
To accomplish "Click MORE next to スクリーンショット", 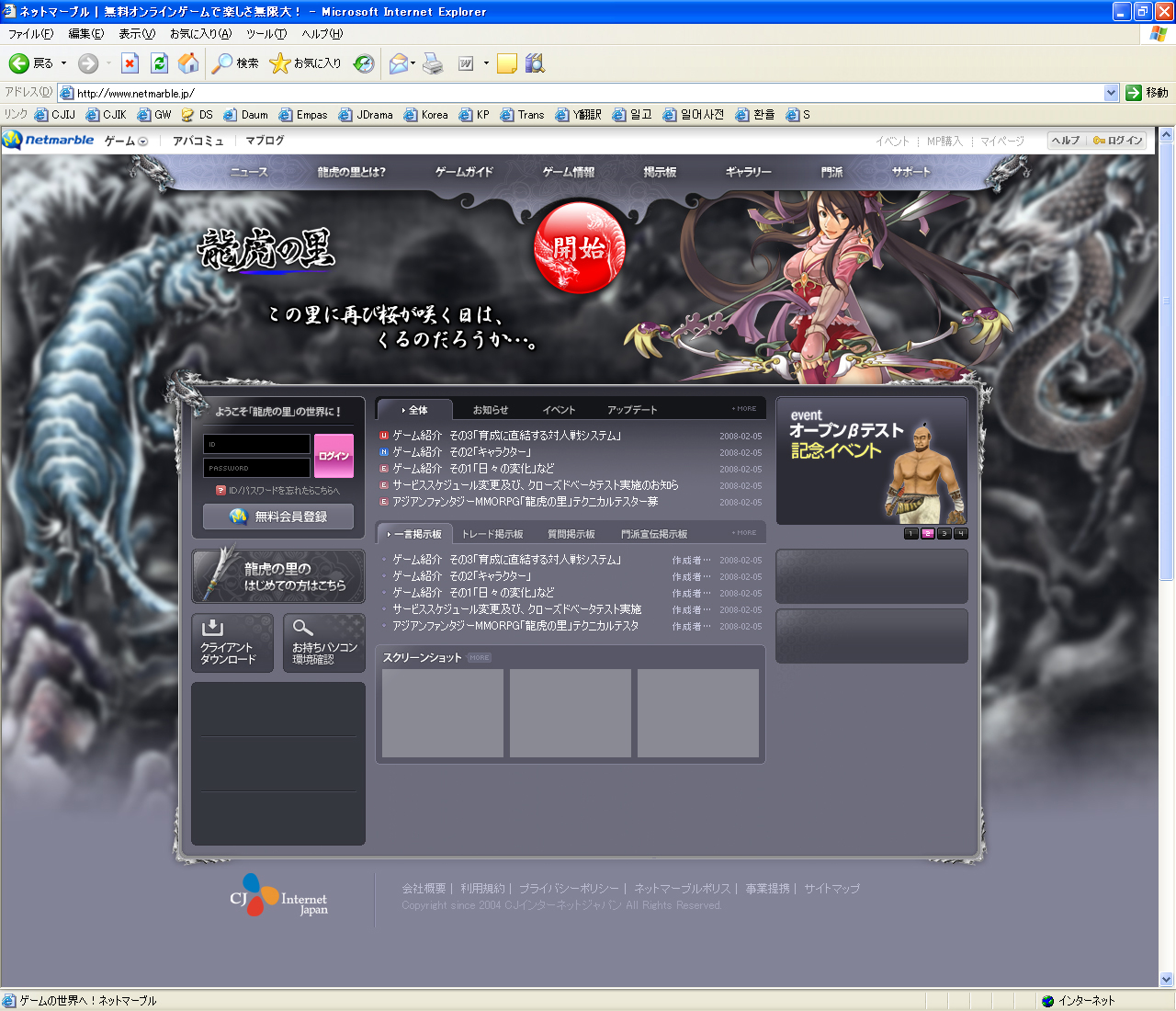I will tap(480, 658).
